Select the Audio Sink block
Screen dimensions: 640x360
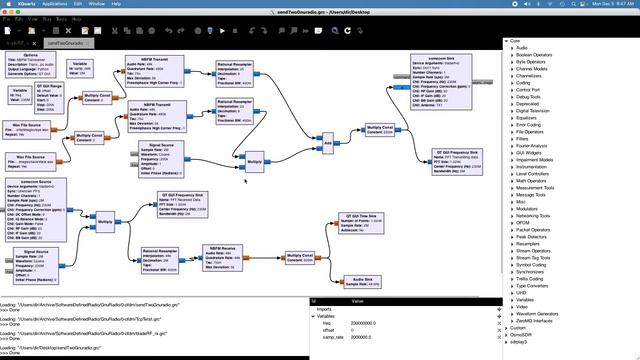(x=362, y=282)
